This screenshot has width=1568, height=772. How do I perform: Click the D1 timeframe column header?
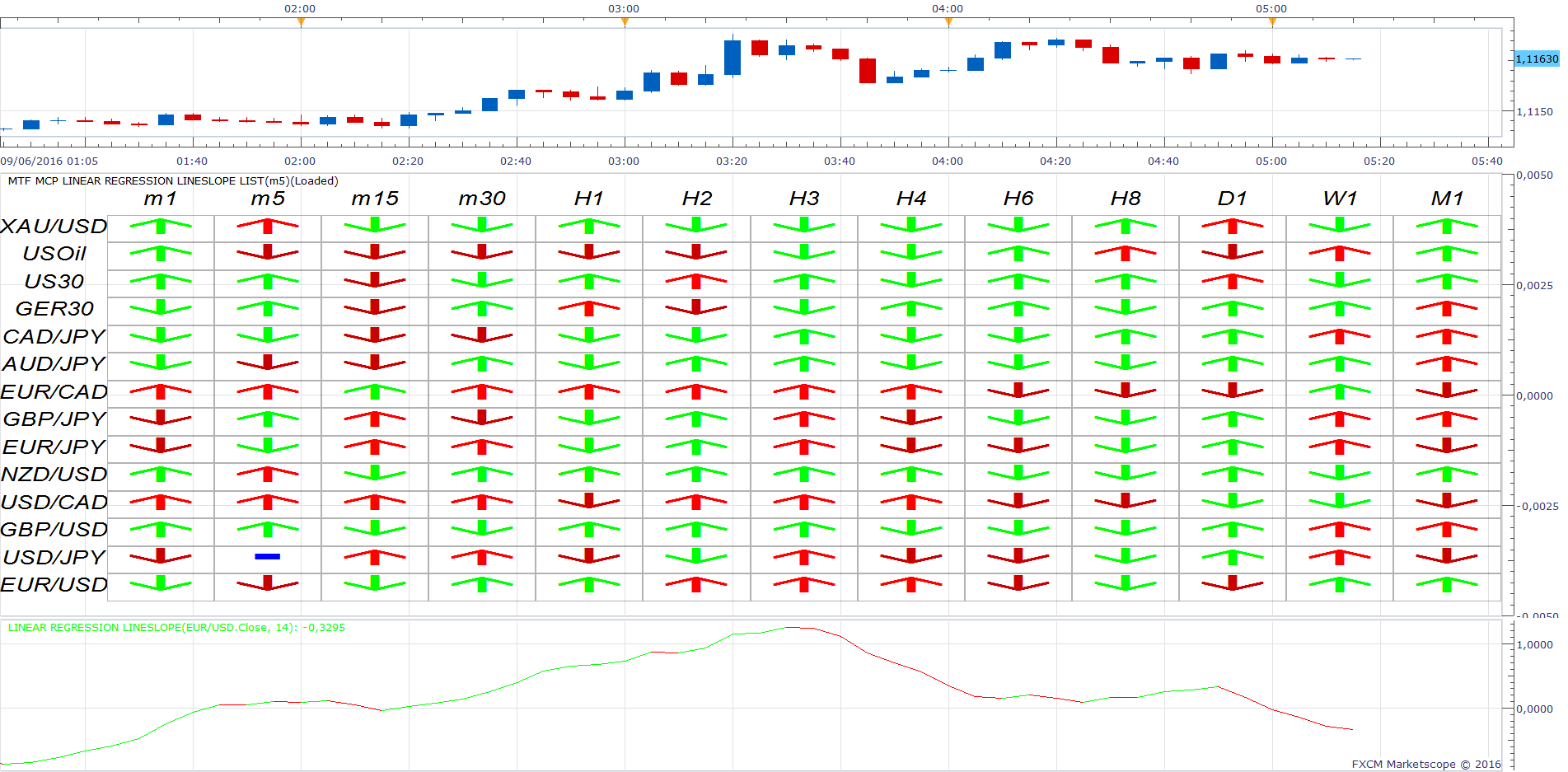pos(1233,199)
